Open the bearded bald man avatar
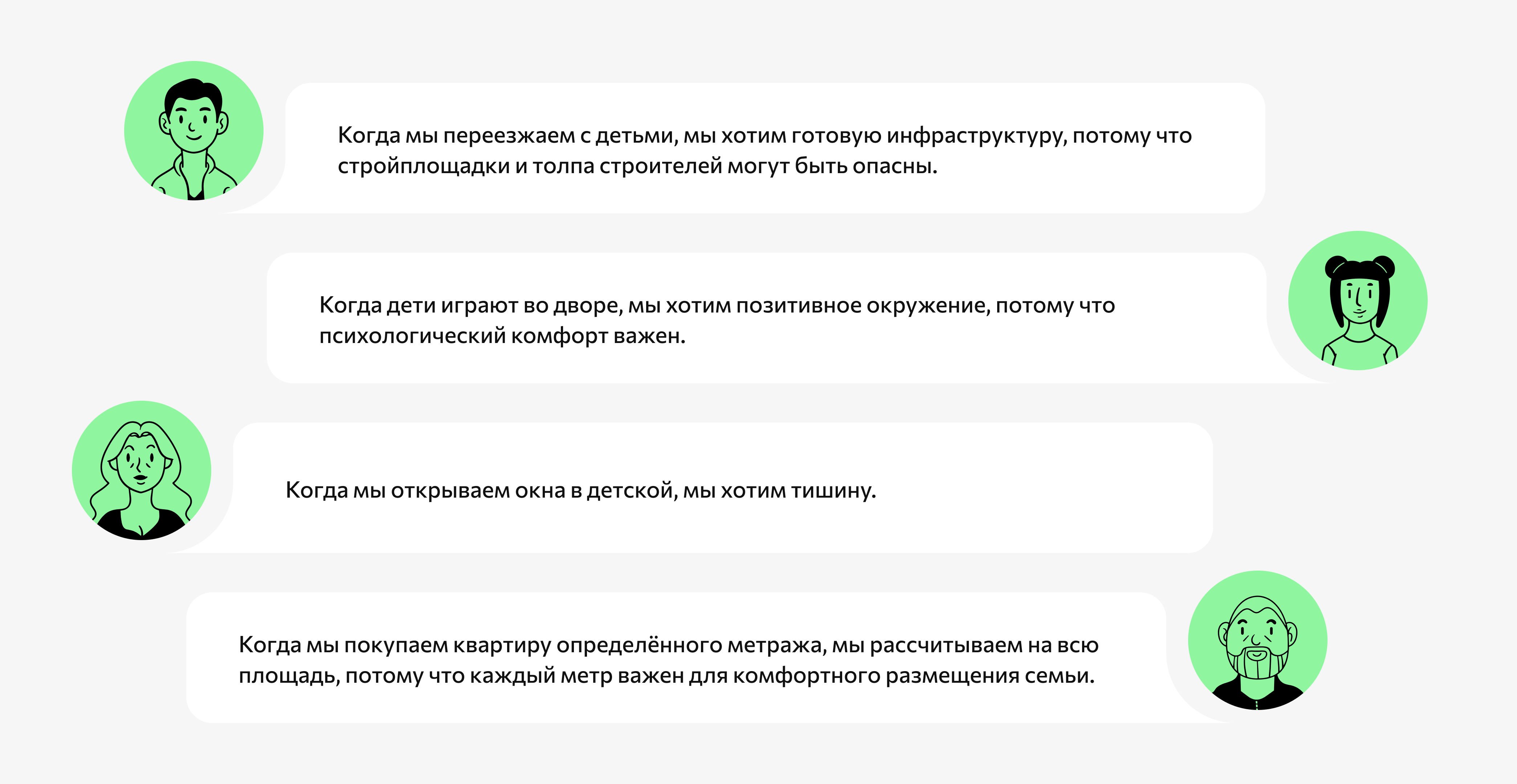The height and width of the screenshot is (784, 1517). coord(1257,640)
